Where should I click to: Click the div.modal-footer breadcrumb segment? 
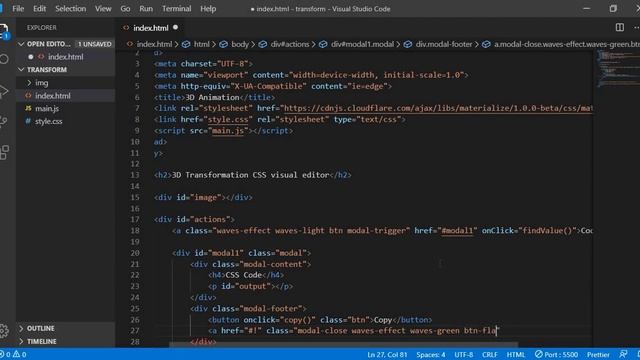tap(443, 44)
